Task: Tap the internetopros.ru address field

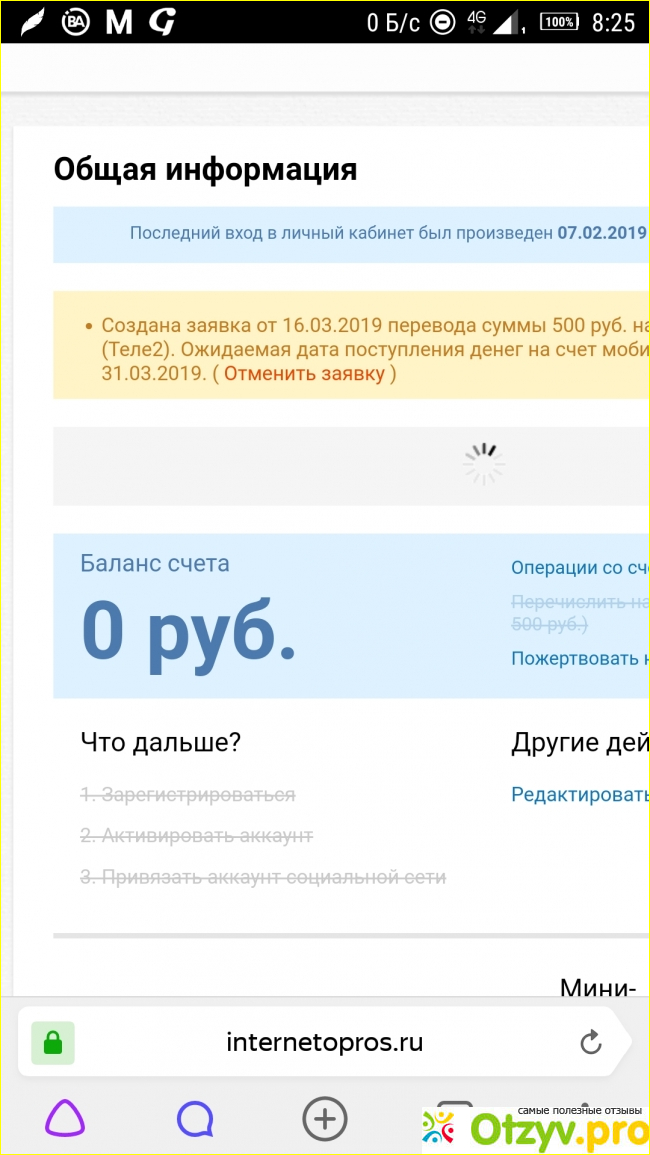Action: (x=324, y=1043)
